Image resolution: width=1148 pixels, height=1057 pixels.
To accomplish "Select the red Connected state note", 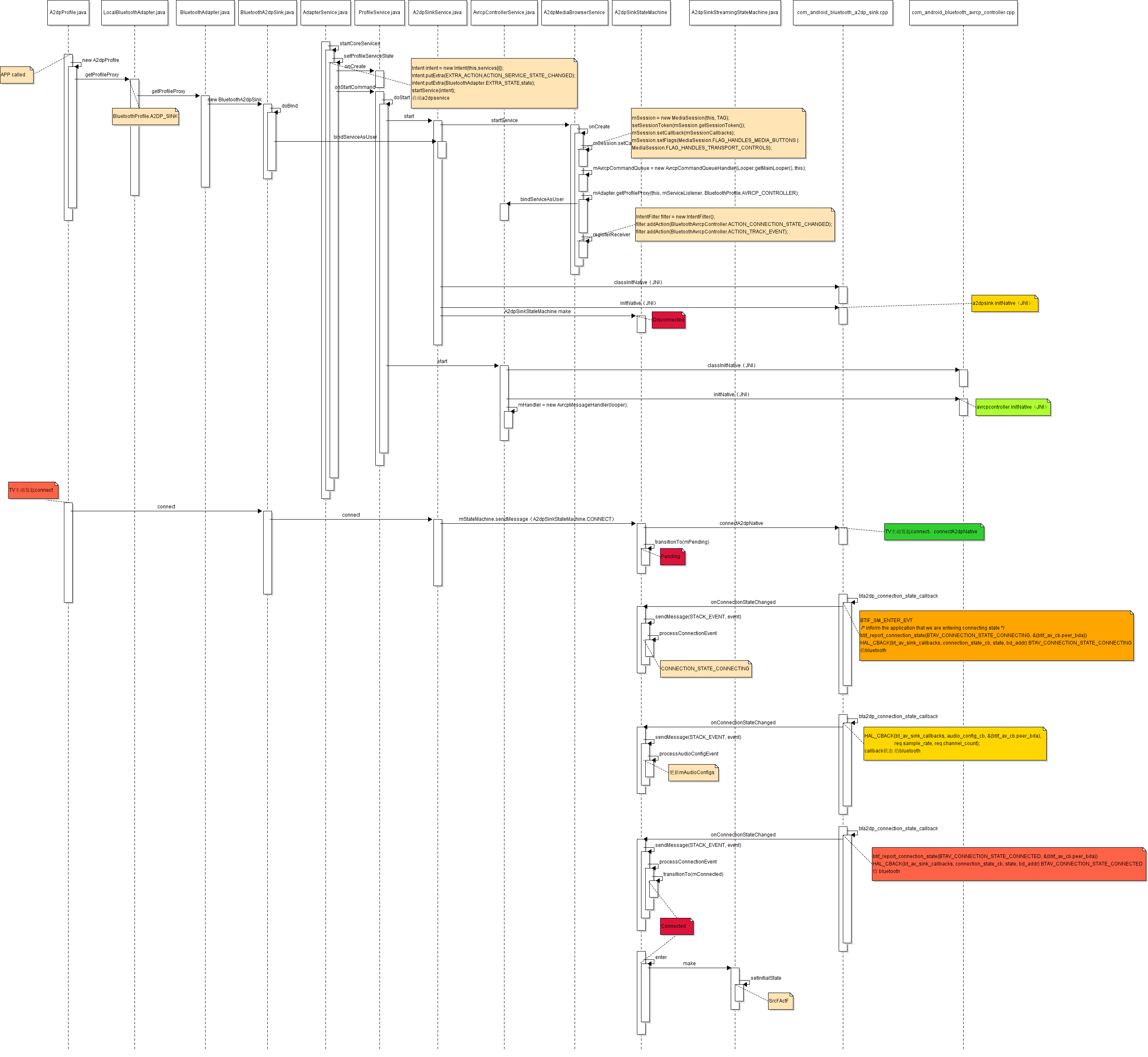I will coord(676,926).
